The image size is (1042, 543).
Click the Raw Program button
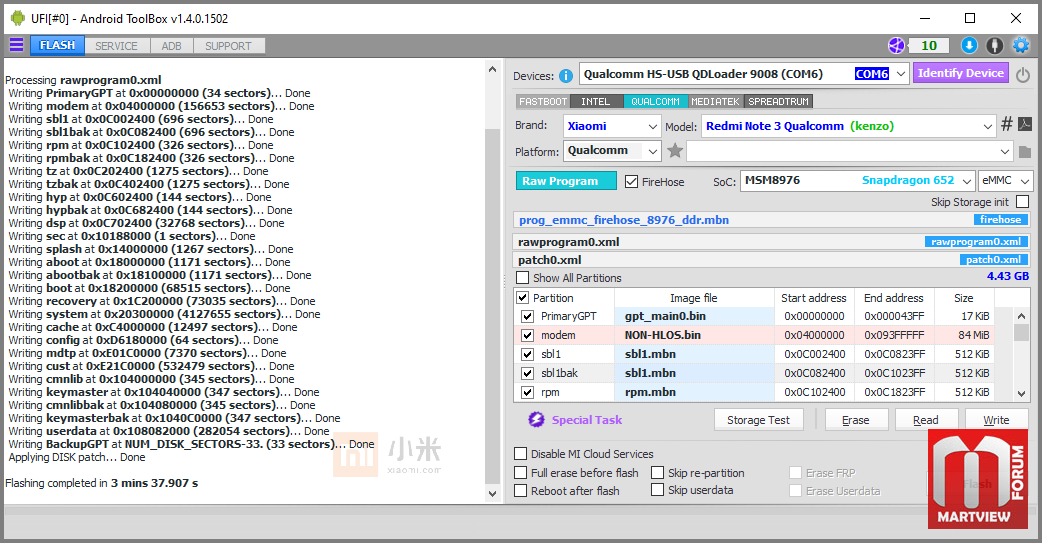pyautogui.click(x=566, y=181)
